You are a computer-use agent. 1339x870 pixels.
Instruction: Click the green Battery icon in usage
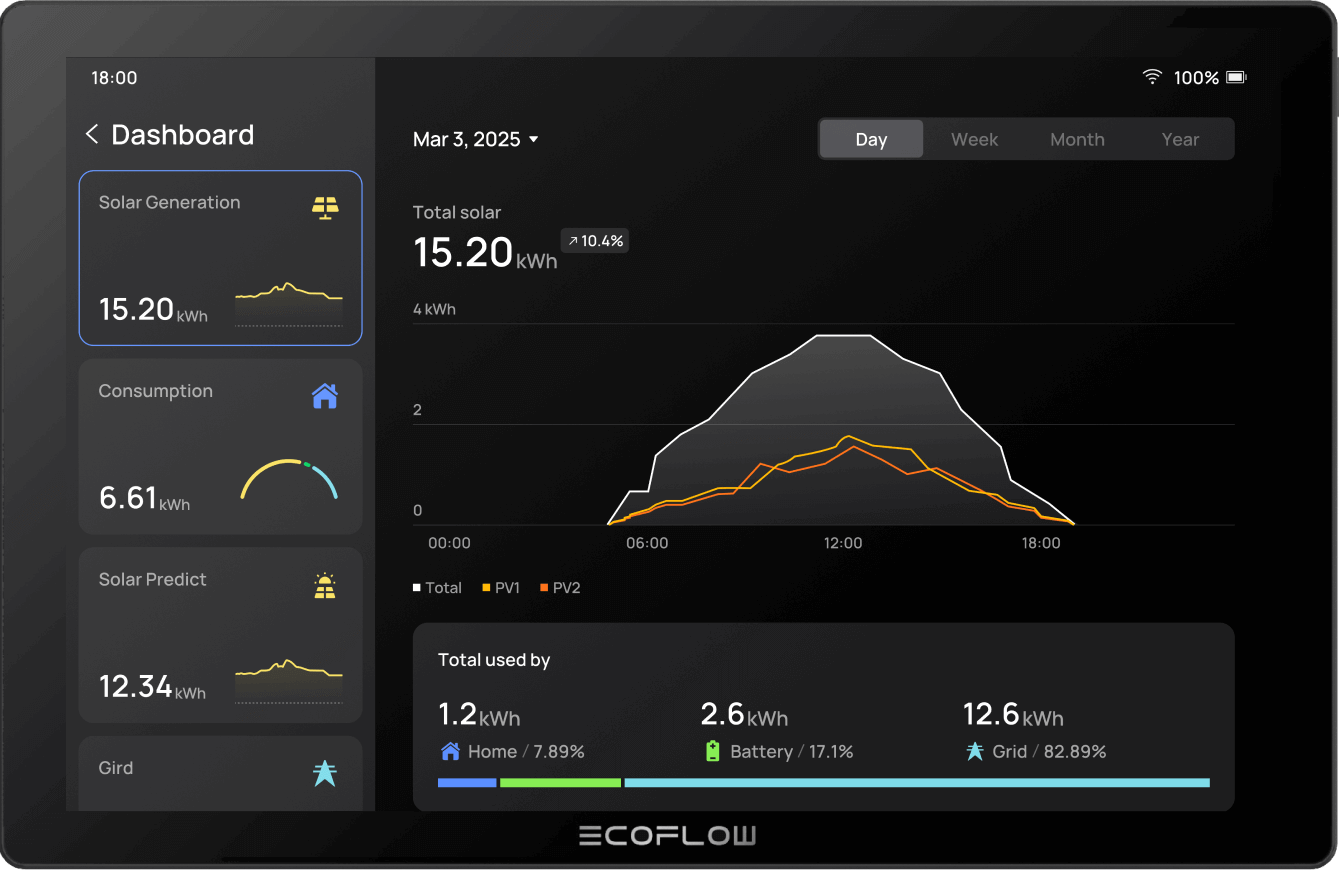click(712, 751)
